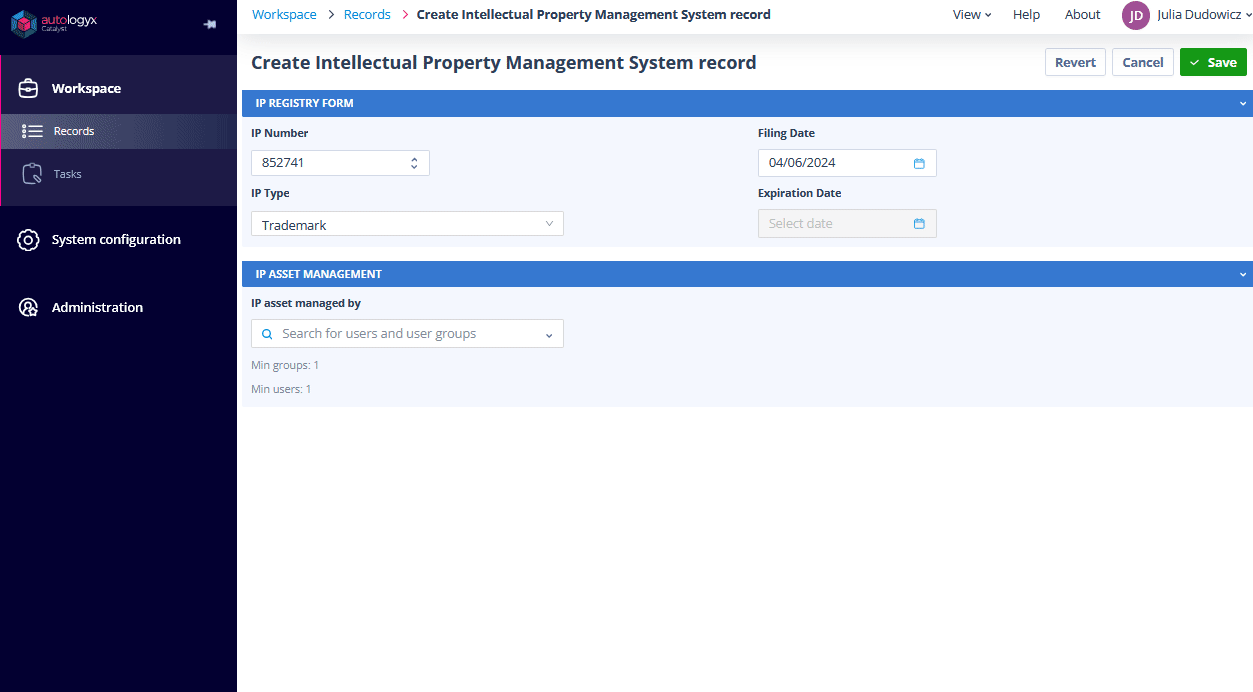The image size is (1253, 692).
Task: Click the JD user avatar
Action: tap(1136, 15)
